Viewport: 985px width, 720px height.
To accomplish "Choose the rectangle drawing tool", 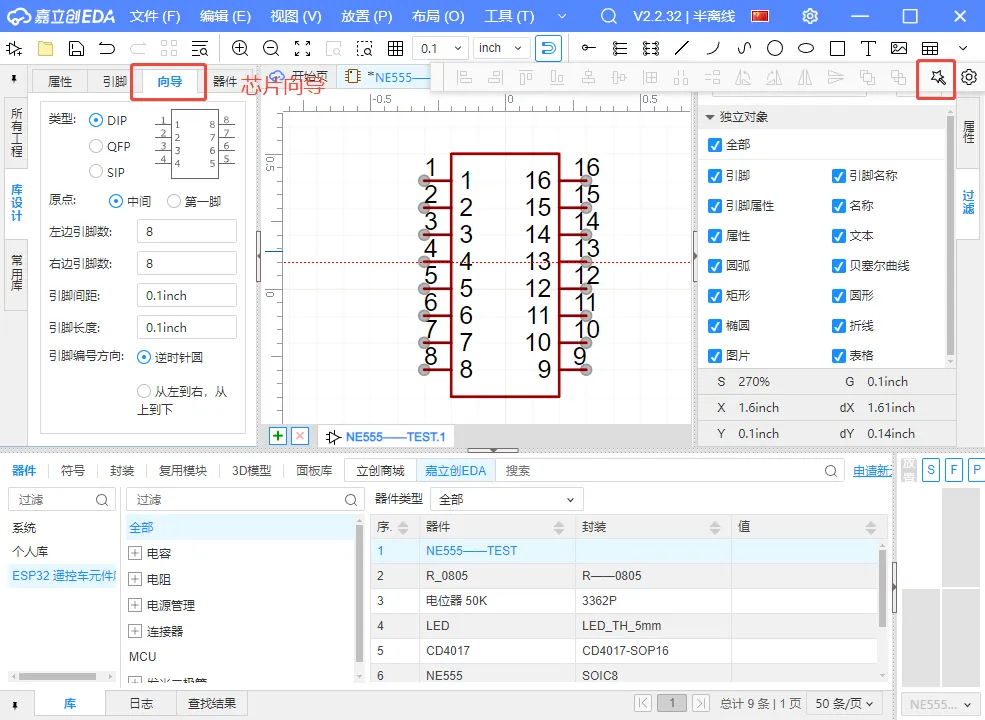I will click(x=837, y=48).
